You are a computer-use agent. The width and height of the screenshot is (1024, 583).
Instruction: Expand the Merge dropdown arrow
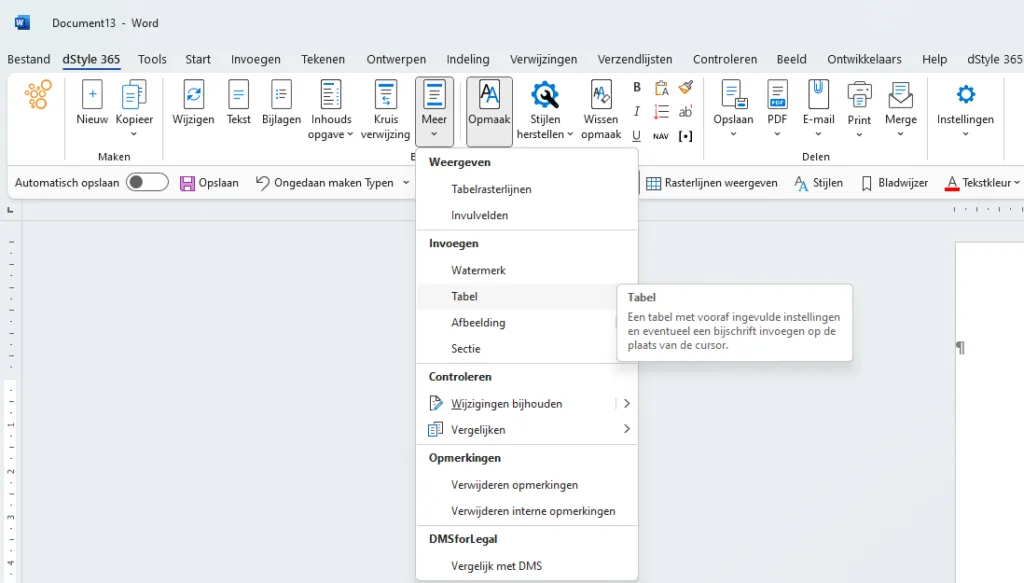[x=901, y=134]
